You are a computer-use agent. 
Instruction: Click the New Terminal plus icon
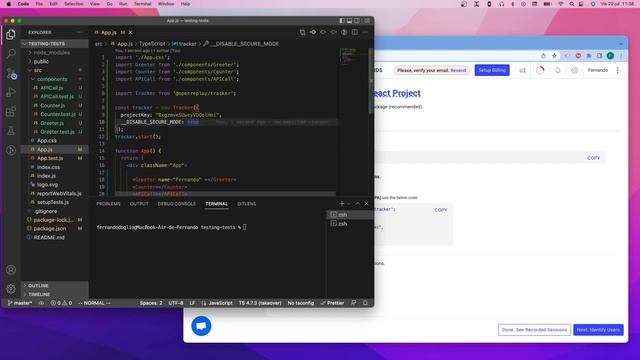(x=342, y=204)
